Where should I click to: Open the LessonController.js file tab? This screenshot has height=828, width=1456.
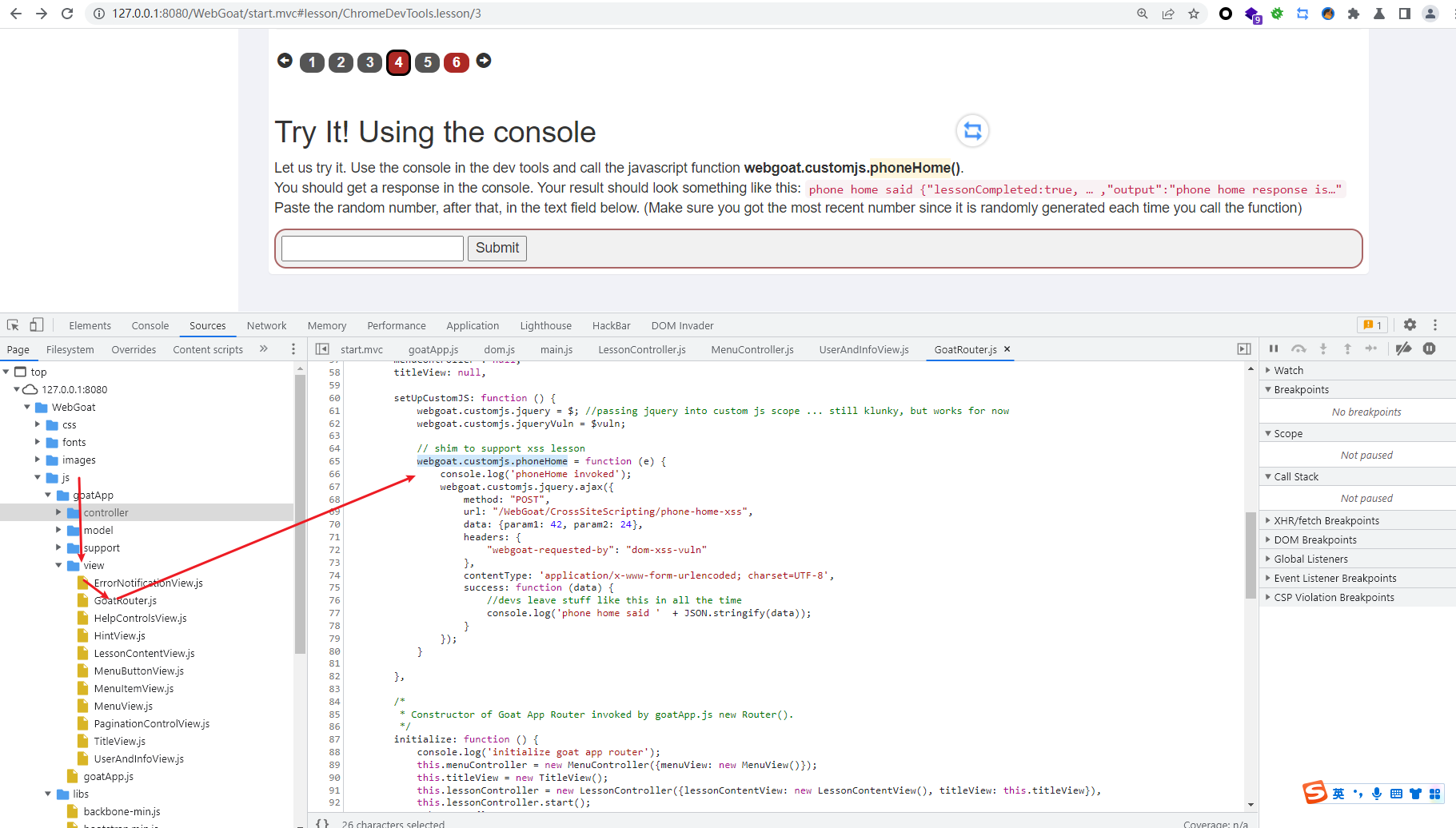[x=642, y=349]
